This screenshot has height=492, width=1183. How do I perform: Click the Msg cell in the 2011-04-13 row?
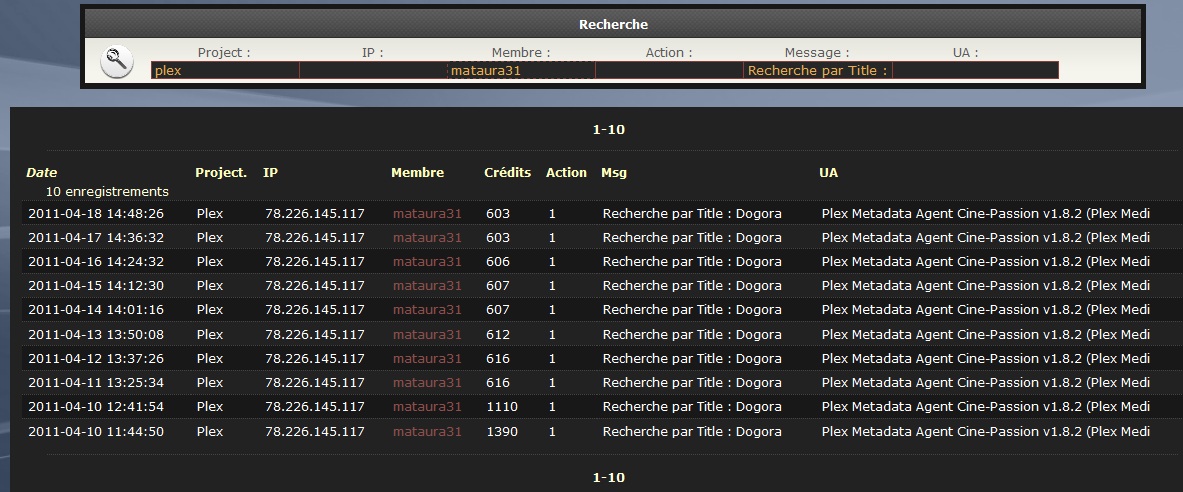[692, 334]
